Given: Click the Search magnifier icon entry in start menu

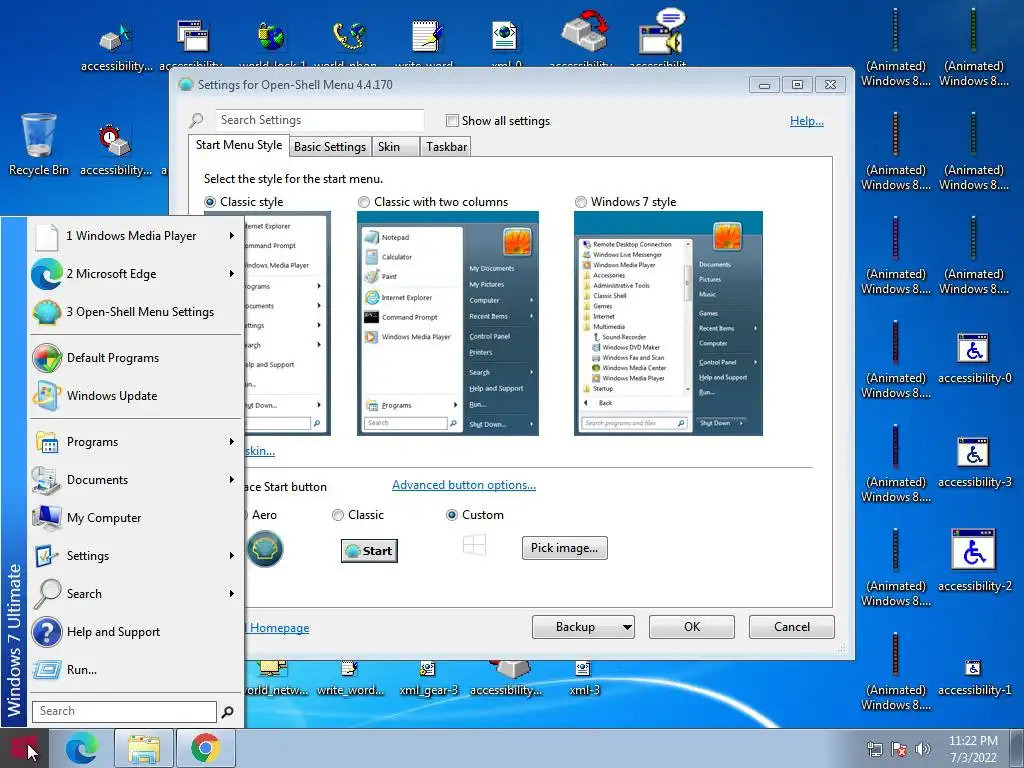Looking at the screenshot, I should [x=47, y=594].
